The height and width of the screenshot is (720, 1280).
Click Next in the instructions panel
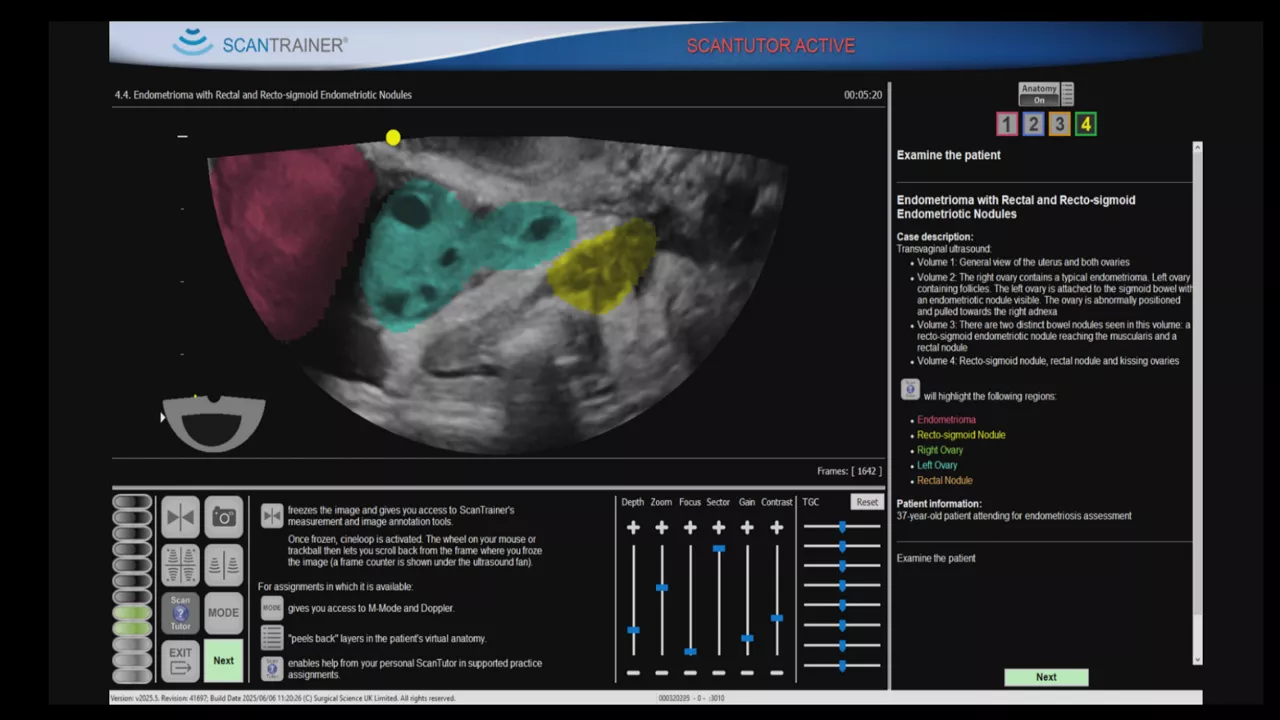pyautogui.click(x=1046, y=677)
